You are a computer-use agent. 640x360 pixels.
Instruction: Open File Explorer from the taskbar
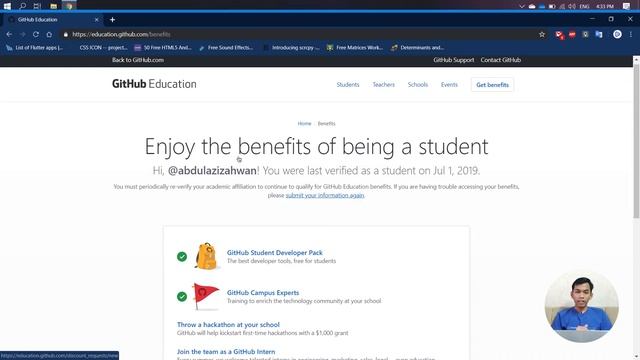(x=53, y=6)
